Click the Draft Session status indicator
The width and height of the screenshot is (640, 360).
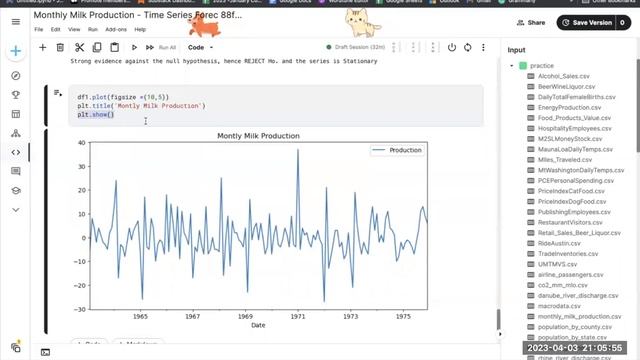click(x=356, y=47)
